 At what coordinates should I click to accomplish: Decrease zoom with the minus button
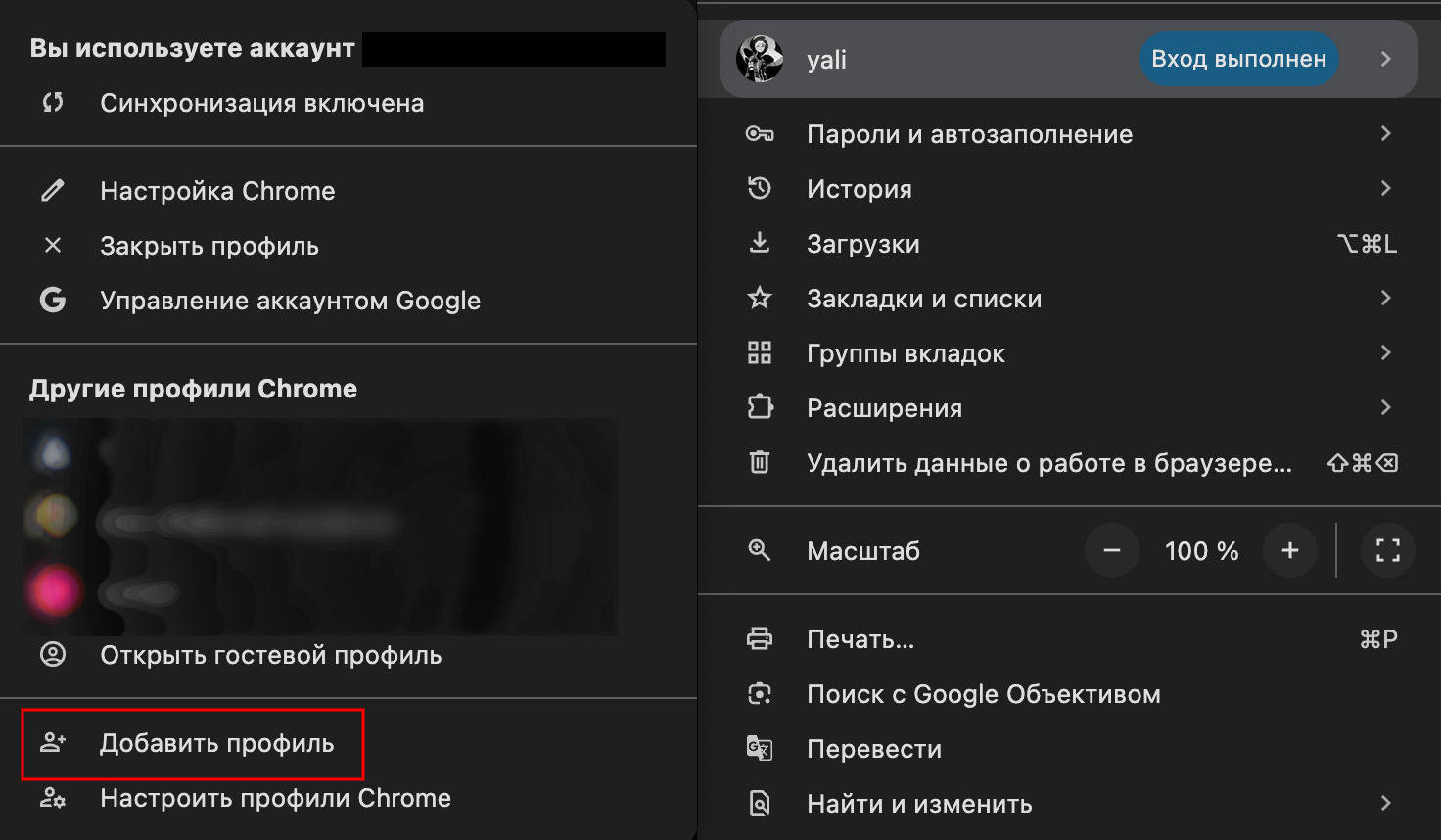[x=1112, y=550]
